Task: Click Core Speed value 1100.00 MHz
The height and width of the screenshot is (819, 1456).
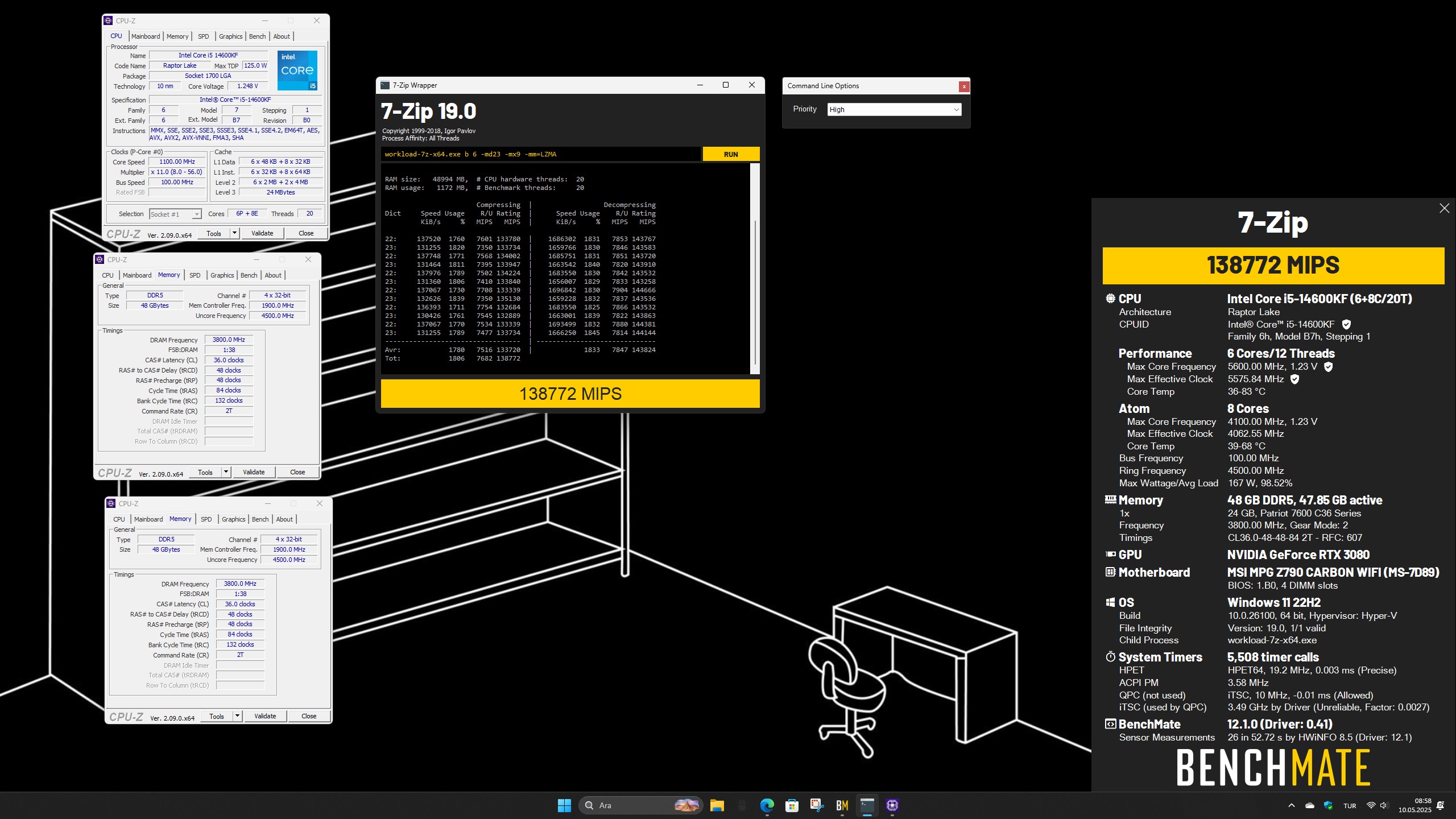Action: click(177, 162)
